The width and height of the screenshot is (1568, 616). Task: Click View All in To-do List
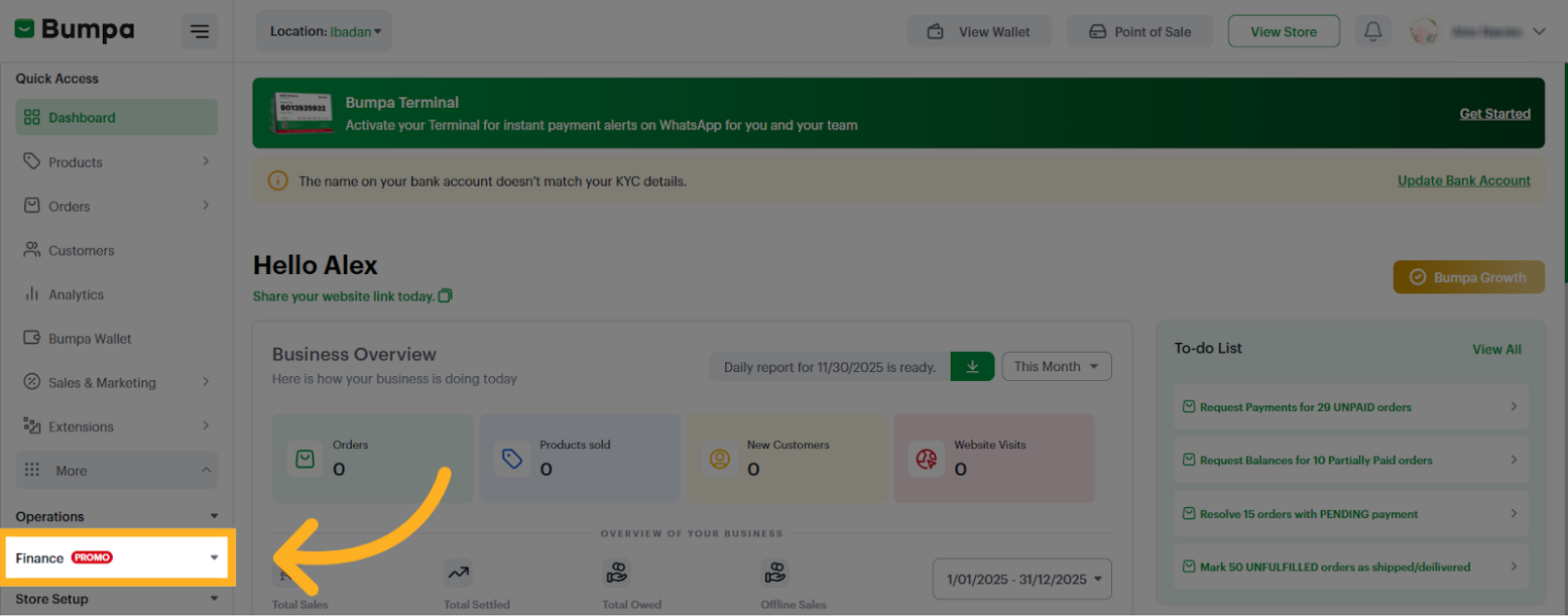1496,350
